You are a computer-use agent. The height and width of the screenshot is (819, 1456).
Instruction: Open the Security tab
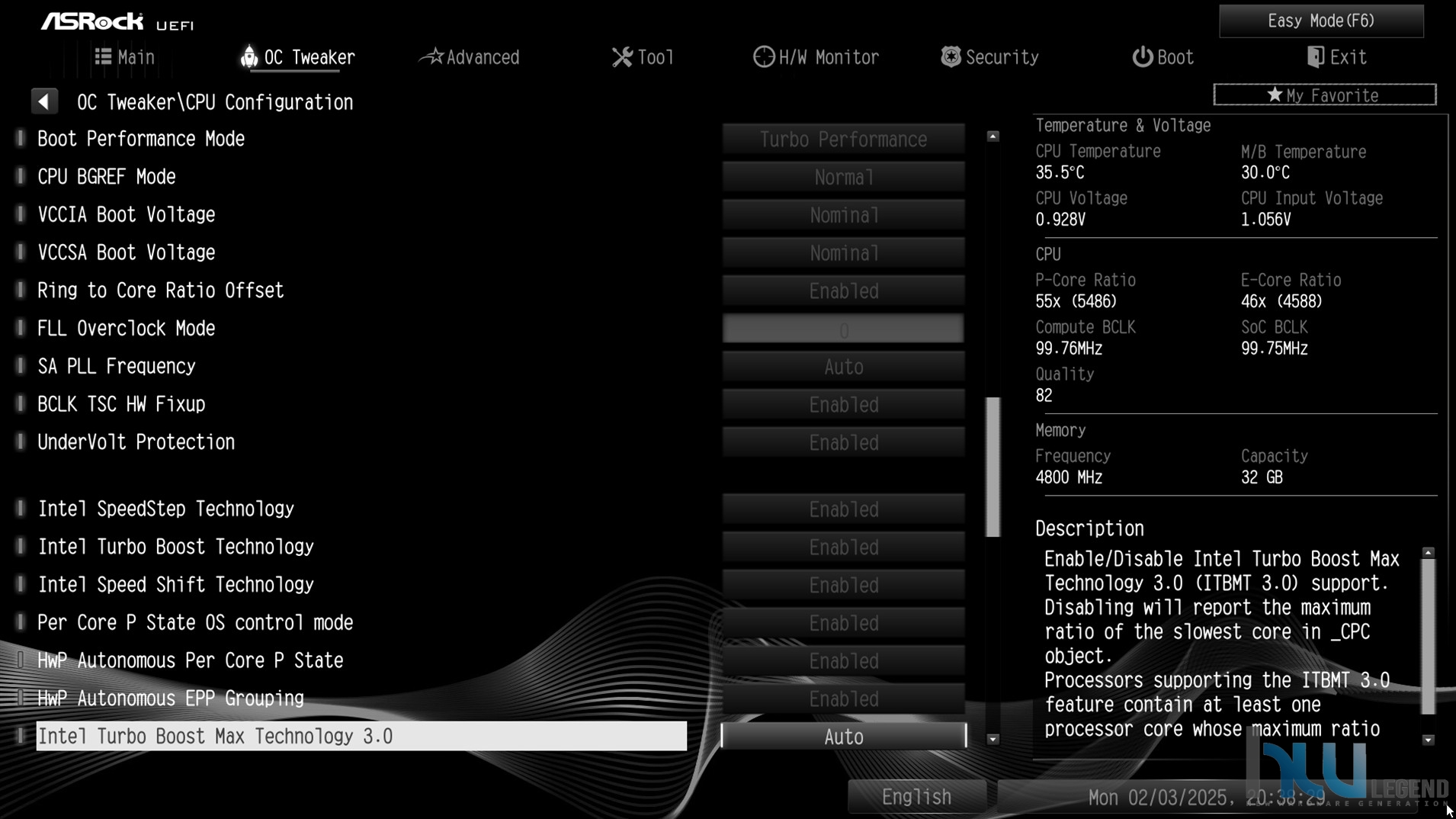(x=989, y=57)
